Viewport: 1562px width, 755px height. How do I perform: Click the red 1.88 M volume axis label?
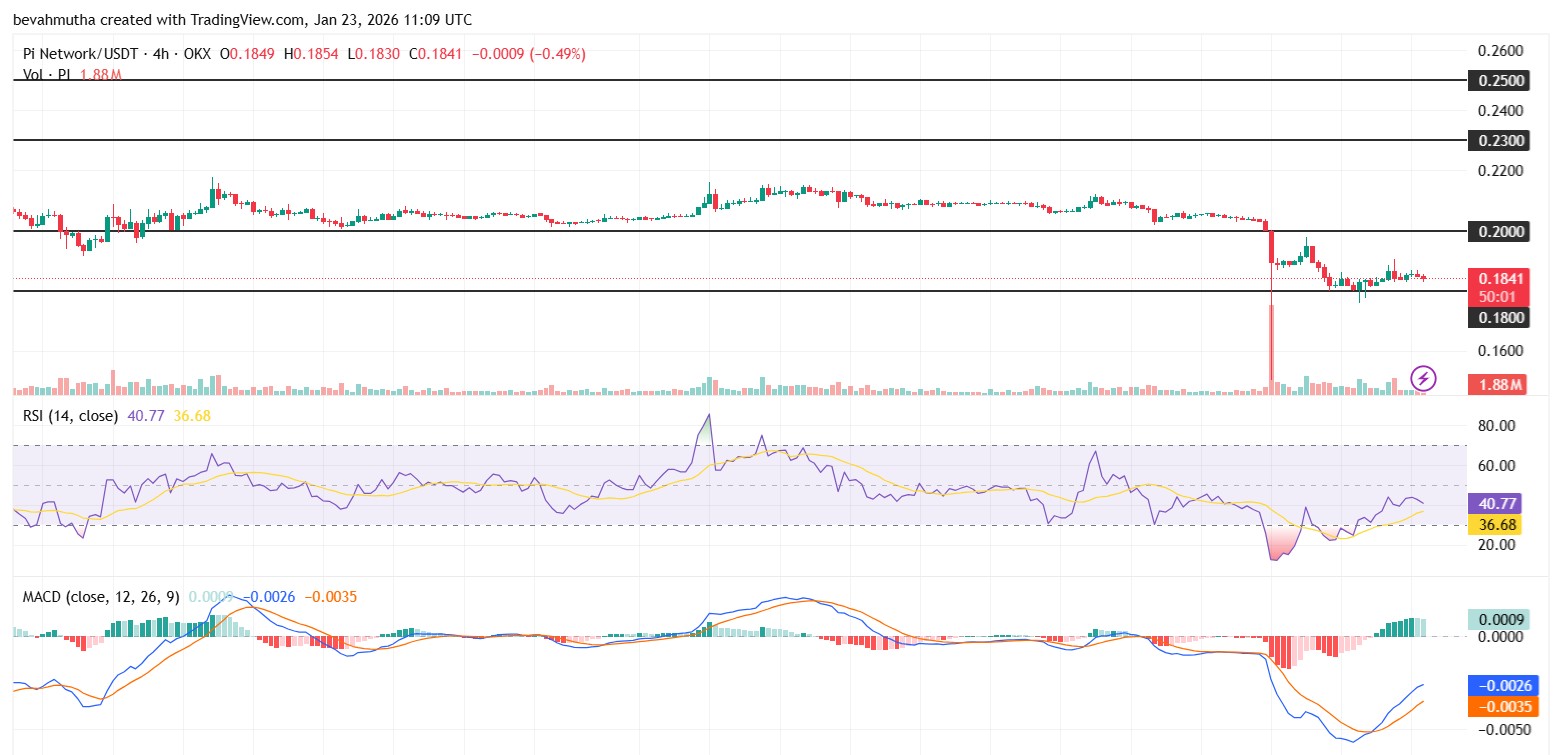tap(1497, 384)
